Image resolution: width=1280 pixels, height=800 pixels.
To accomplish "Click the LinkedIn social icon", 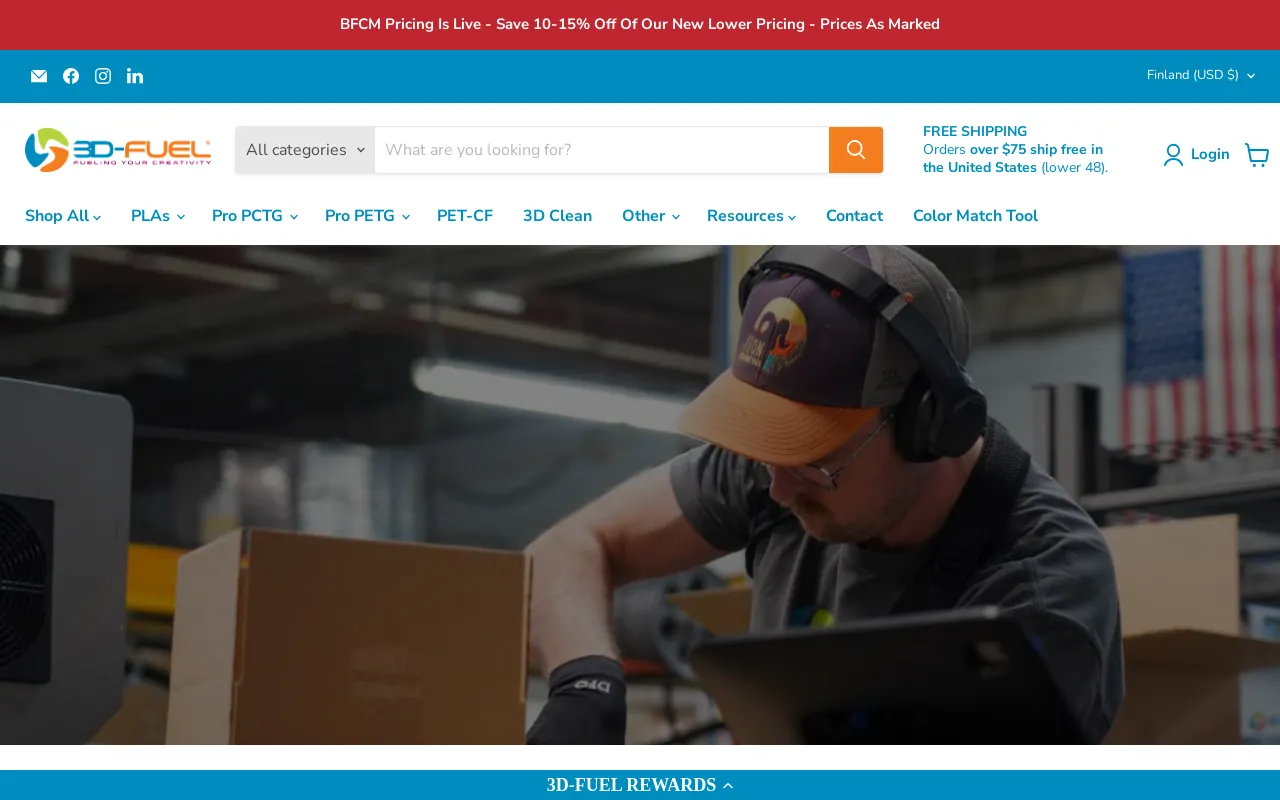I will point(135,76).
